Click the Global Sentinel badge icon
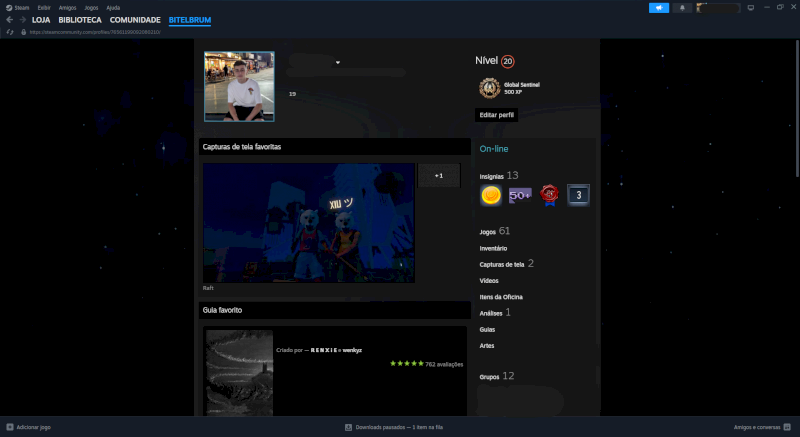This screenshot has width=800, height=437. tap(489, 89)
